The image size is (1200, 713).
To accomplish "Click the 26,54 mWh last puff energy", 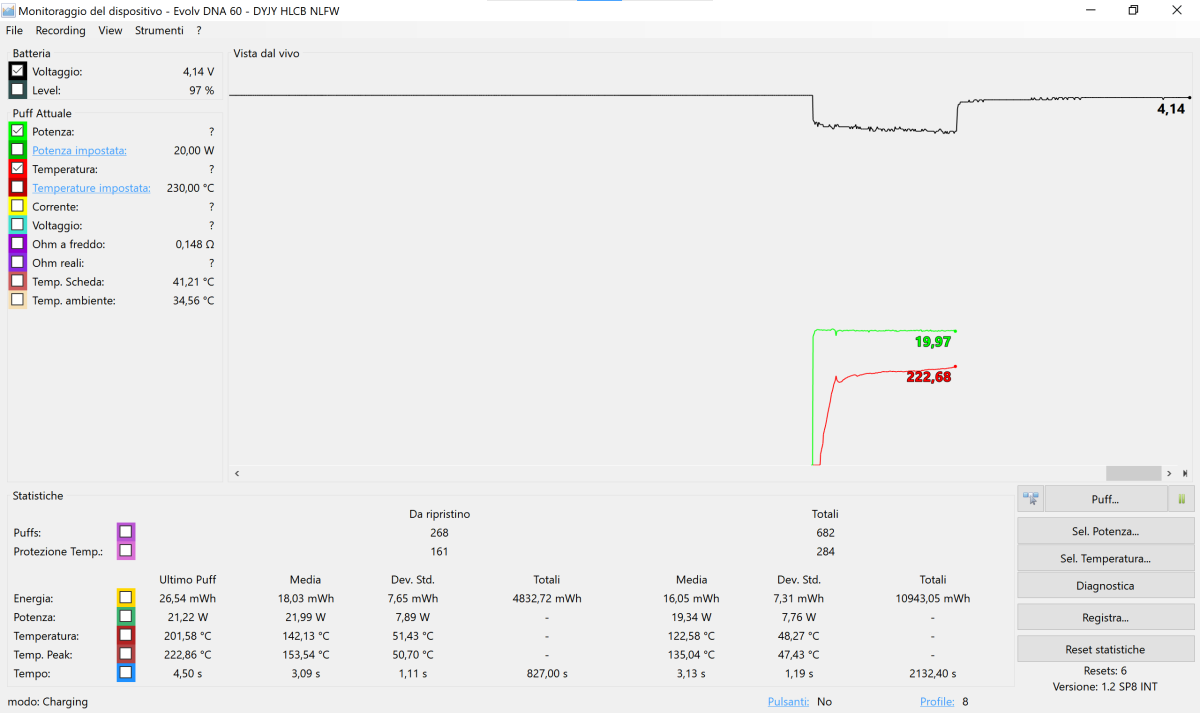I will pos(187,598).
